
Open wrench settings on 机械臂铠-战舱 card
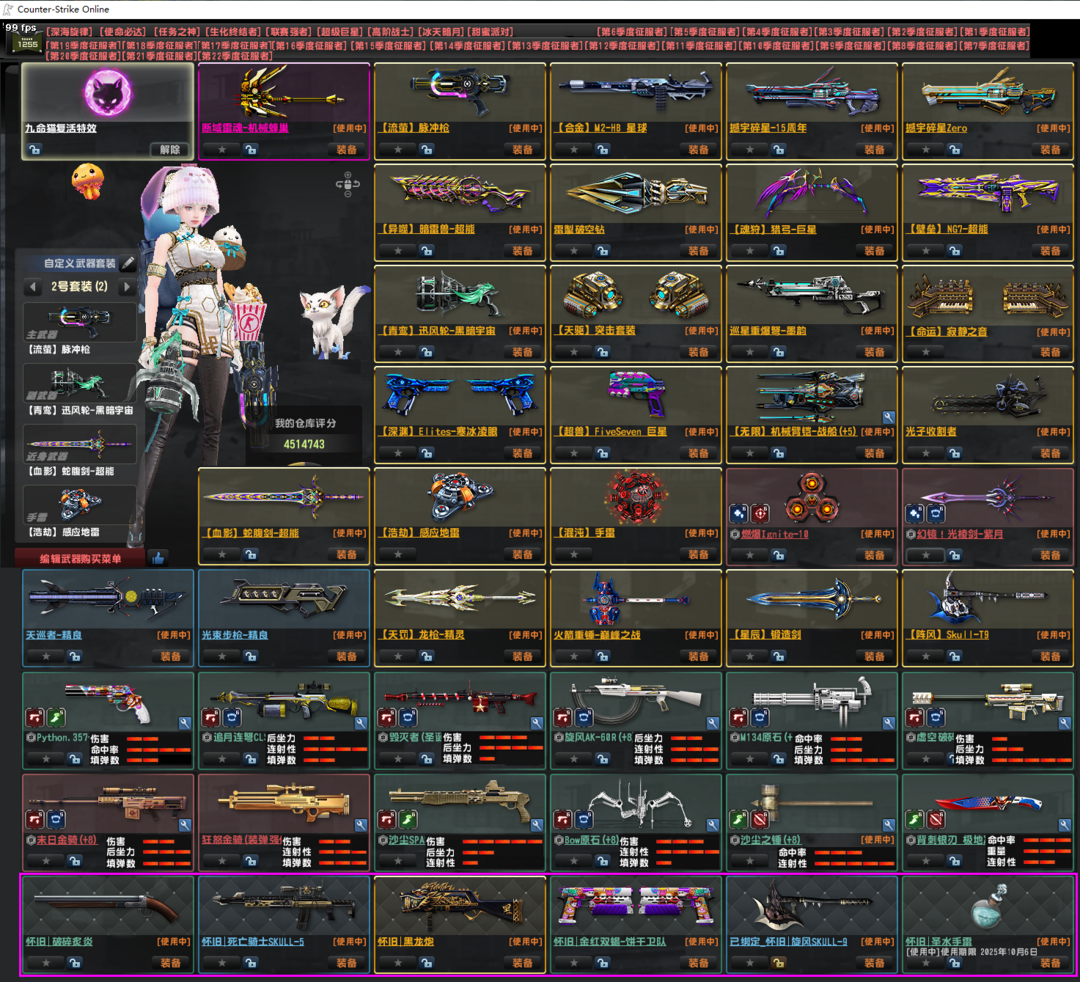click(x=889, y=417)
